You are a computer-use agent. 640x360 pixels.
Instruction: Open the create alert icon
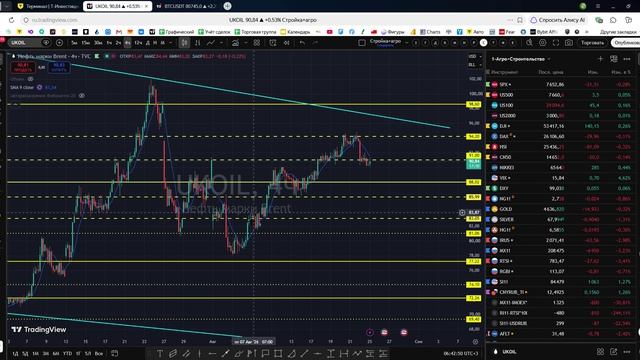coord(273,42)
